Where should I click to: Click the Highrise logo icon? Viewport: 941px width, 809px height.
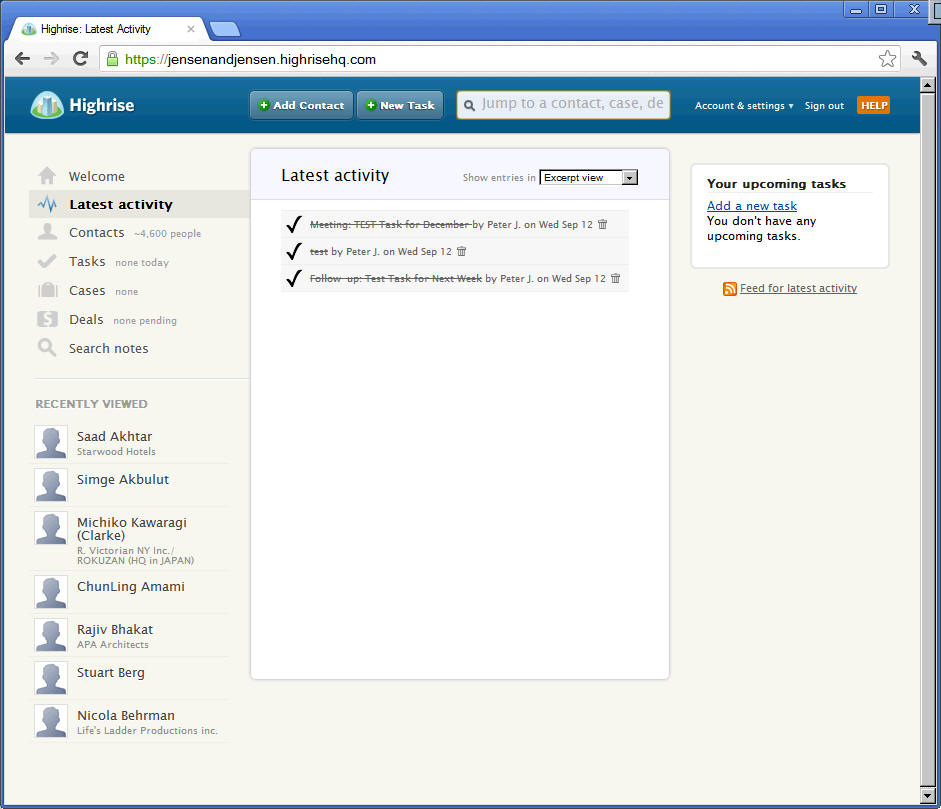pos(47,105)
